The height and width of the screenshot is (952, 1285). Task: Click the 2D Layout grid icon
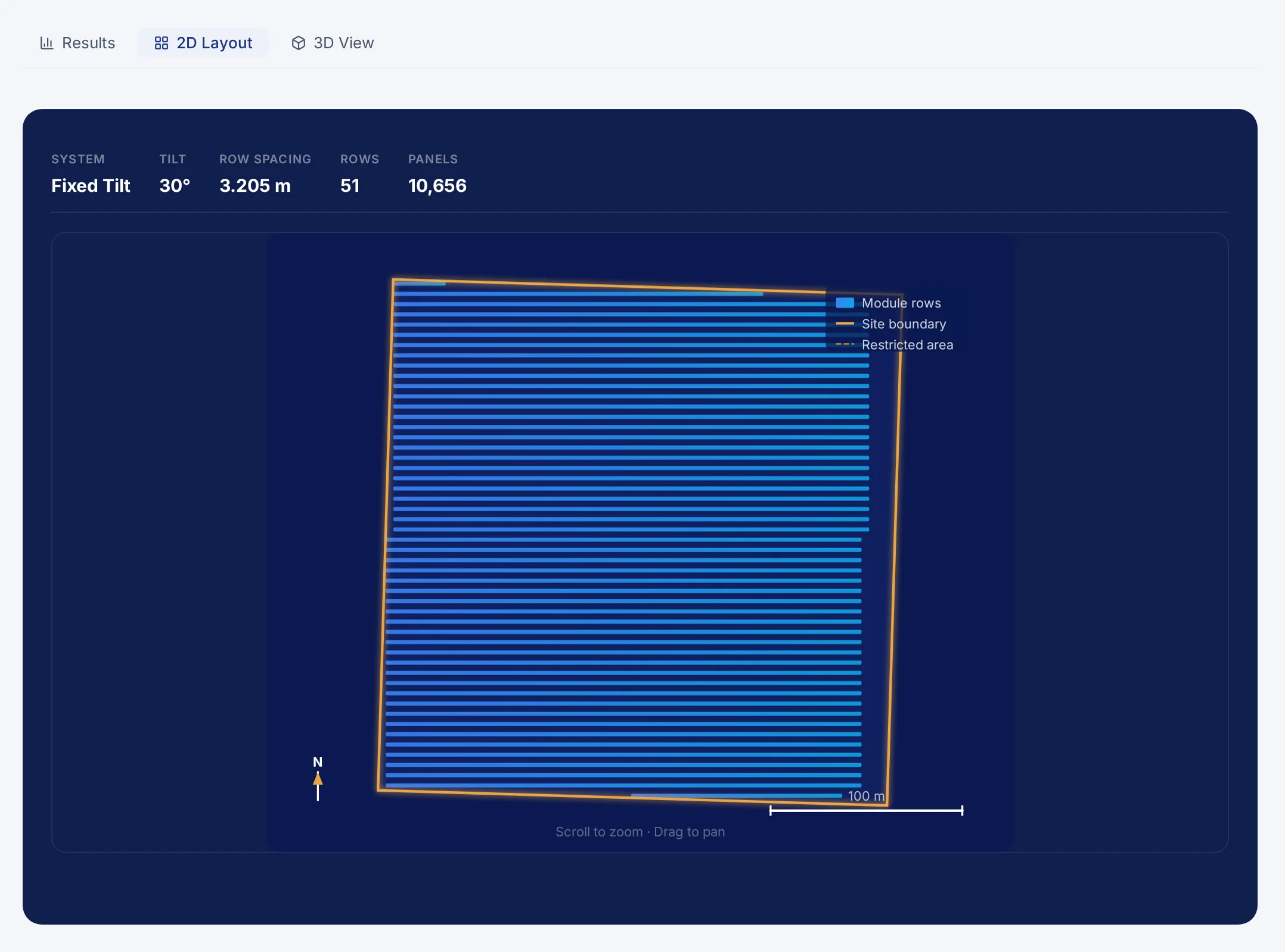coord(161,43)
